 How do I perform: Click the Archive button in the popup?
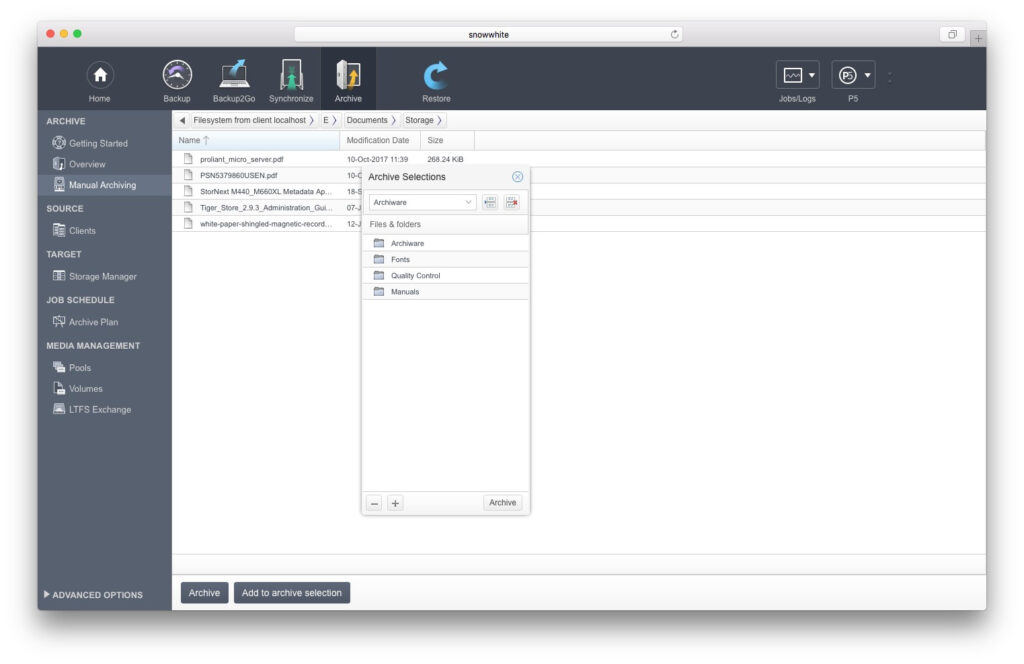point(502,503)
